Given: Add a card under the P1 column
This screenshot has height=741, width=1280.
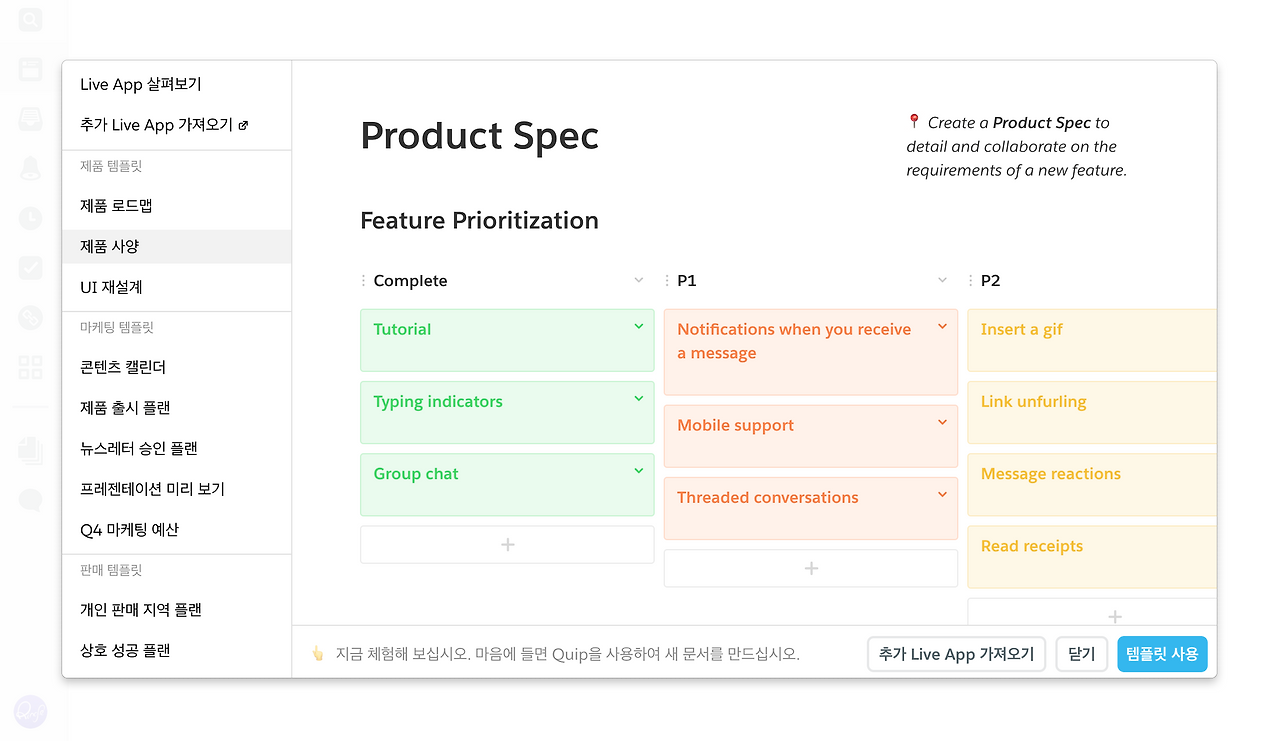Looking at the screenshot, I should [811, 568].
